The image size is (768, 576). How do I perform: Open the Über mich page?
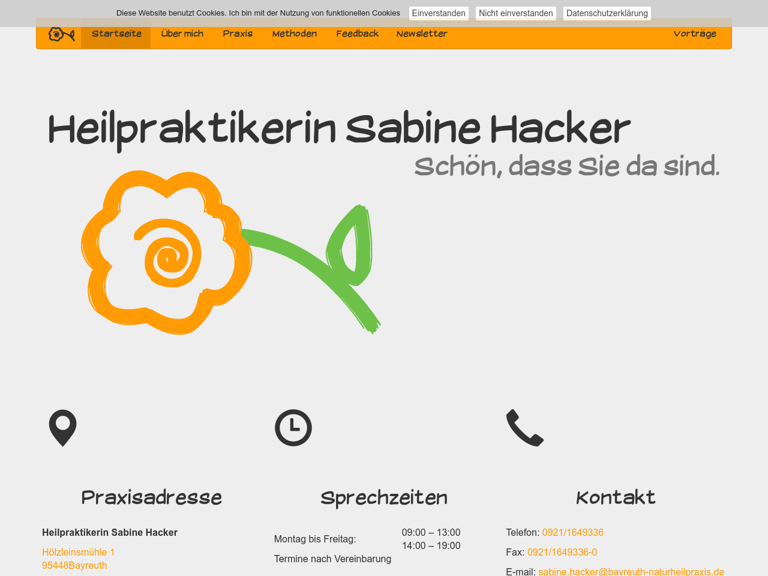point(182,34)
